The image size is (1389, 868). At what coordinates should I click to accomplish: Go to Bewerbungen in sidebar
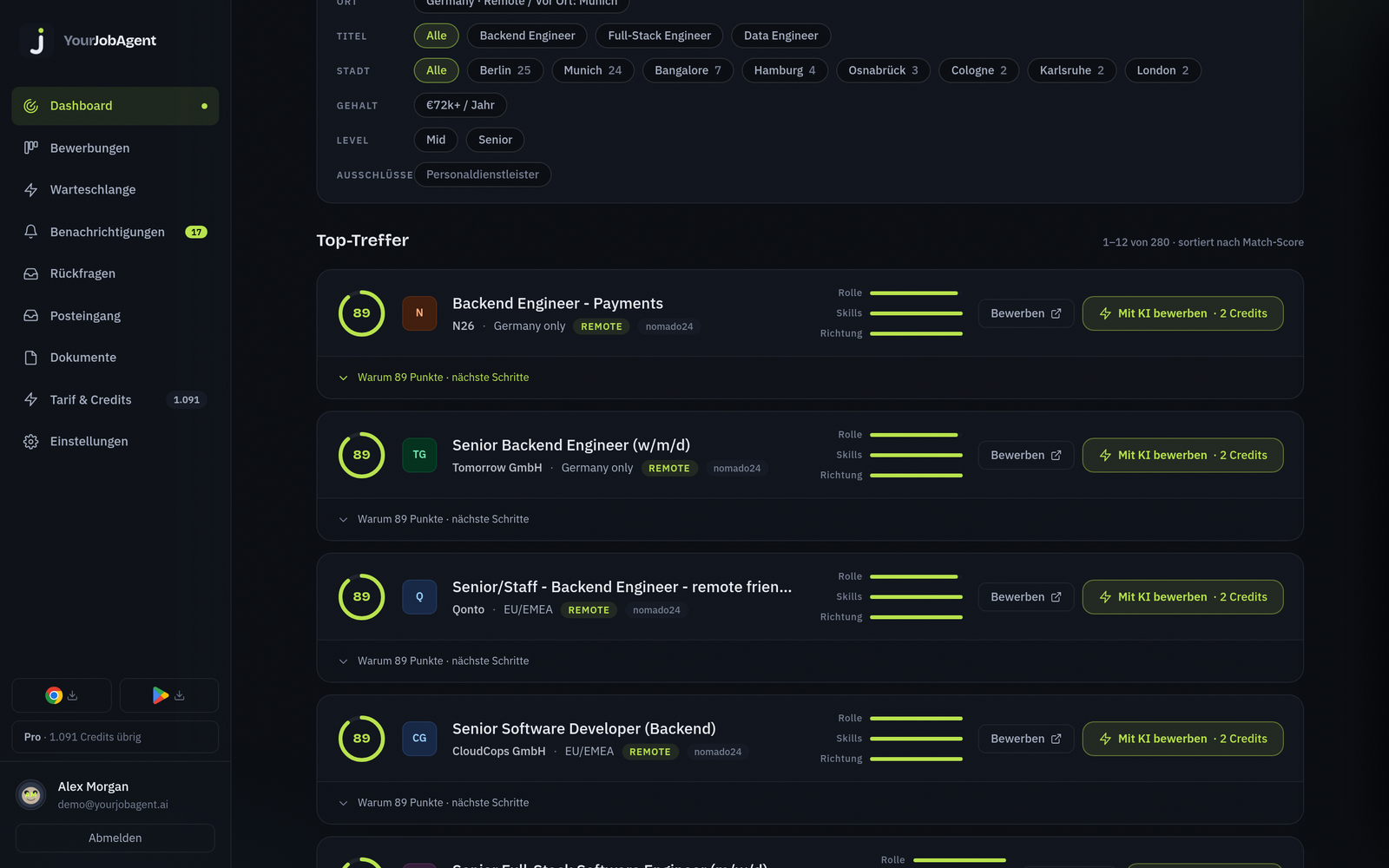click(x=115, y=148)
